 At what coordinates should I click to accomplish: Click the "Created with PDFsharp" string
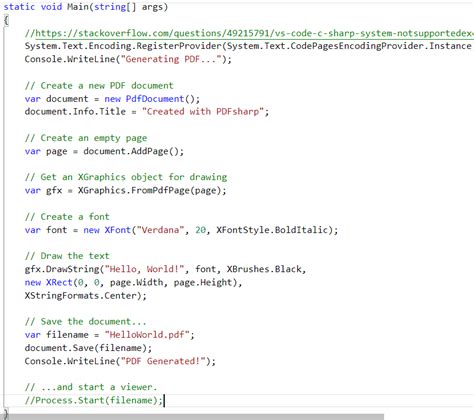203,111
